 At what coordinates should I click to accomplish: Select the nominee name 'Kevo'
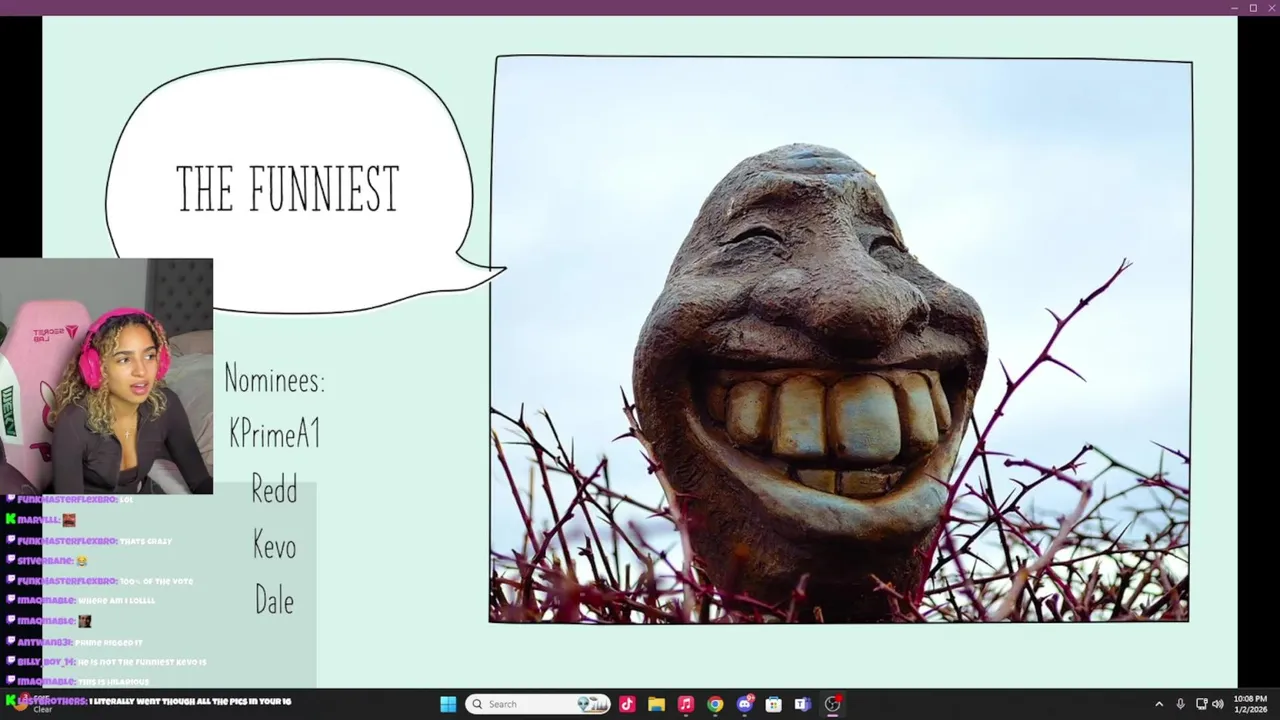[274, 546]
